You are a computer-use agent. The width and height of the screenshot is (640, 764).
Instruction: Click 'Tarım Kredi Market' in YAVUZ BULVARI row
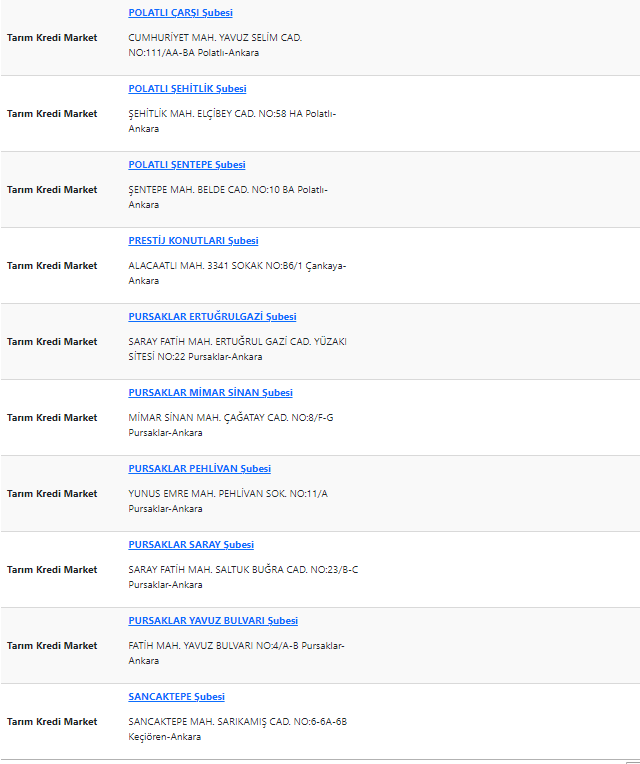pos(52,646)
